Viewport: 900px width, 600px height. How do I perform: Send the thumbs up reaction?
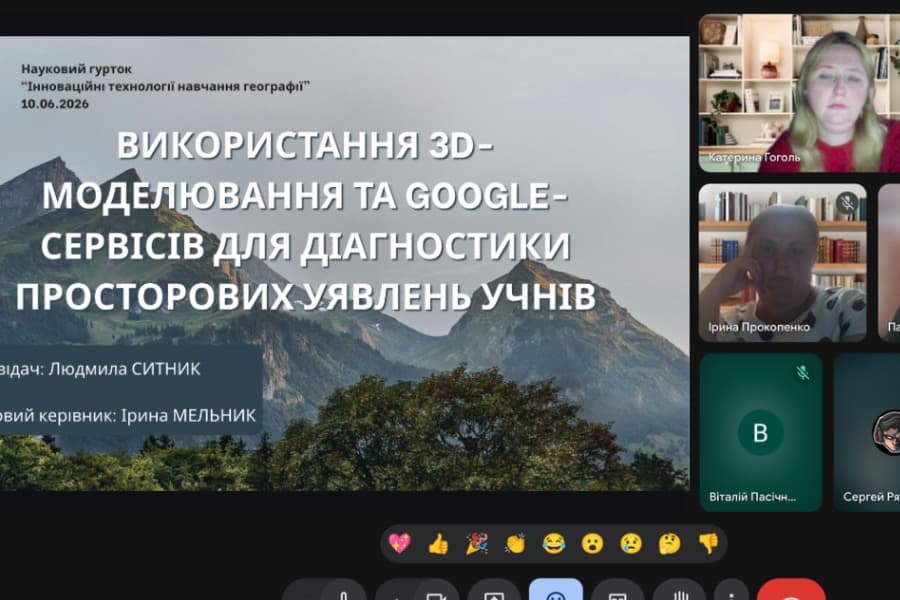tap(439, 543)
